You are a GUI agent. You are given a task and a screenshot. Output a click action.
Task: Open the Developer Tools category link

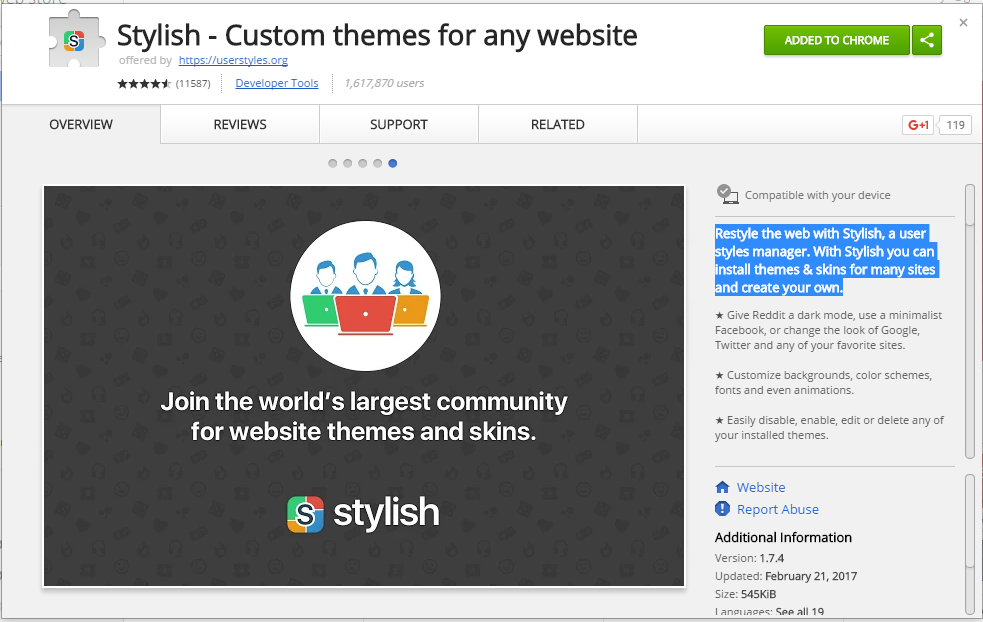tap(276, 83)
